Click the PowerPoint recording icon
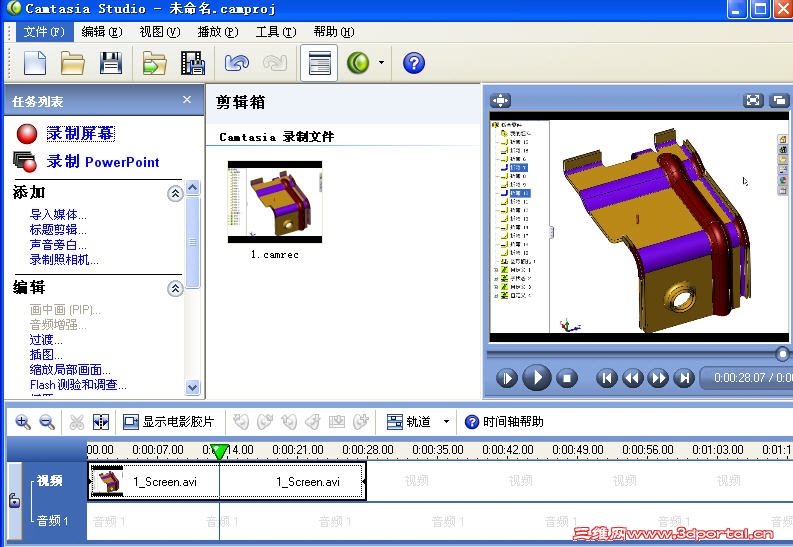Screen dimensions: 793x547 25,161
